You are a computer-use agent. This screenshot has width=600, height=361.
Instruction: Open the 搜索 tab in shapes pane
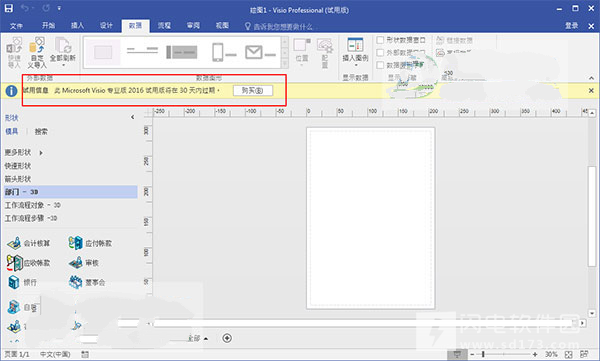tap(41, 131)
